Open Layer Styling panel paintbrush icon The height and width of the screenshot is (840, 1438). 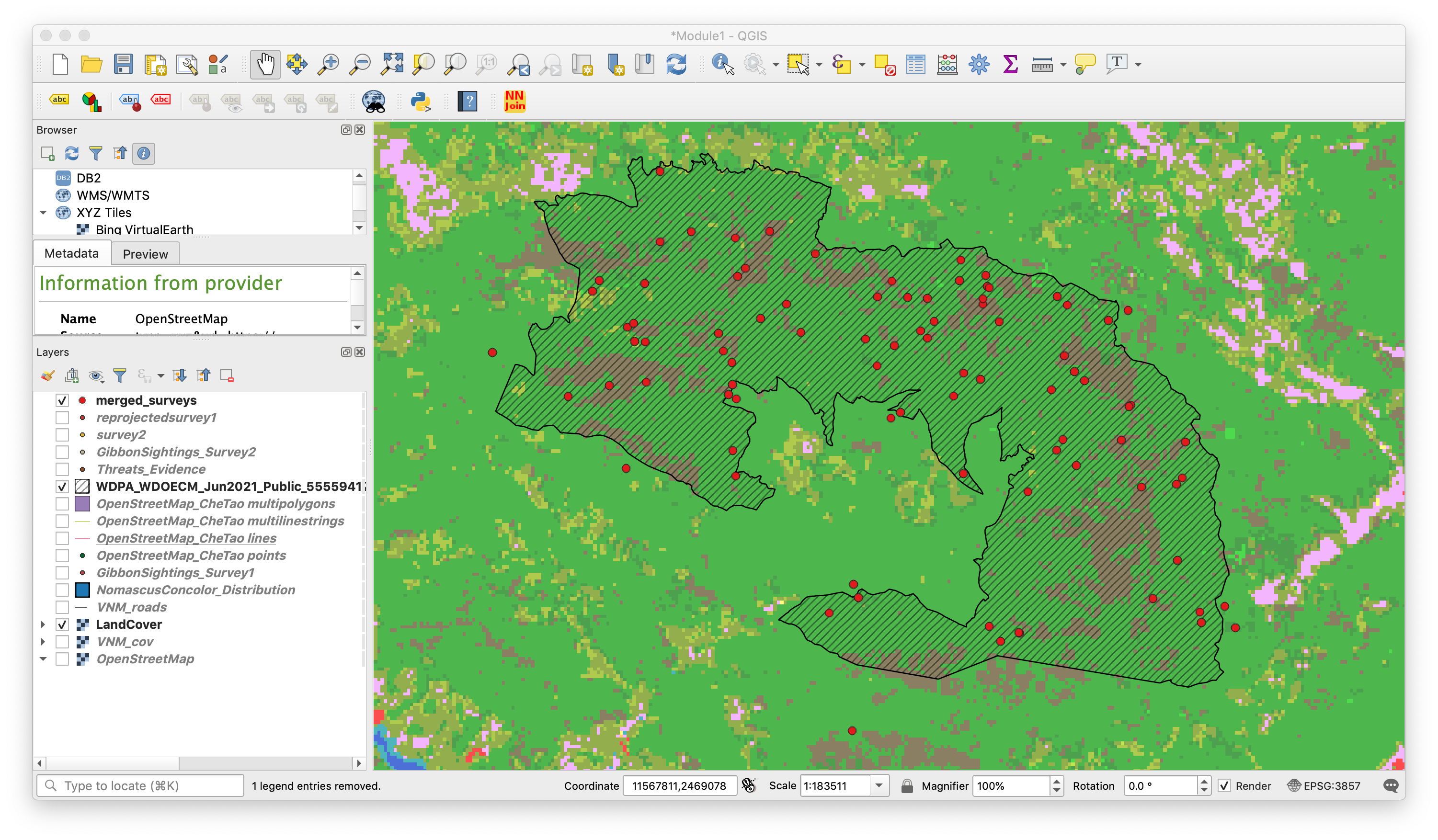[48, 375]
